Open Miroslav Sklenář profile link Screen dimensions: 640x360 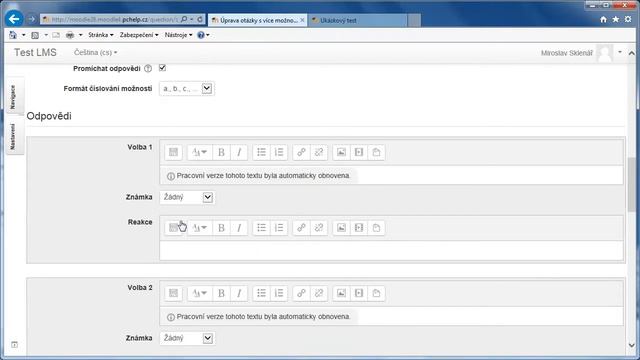point(567,53)
